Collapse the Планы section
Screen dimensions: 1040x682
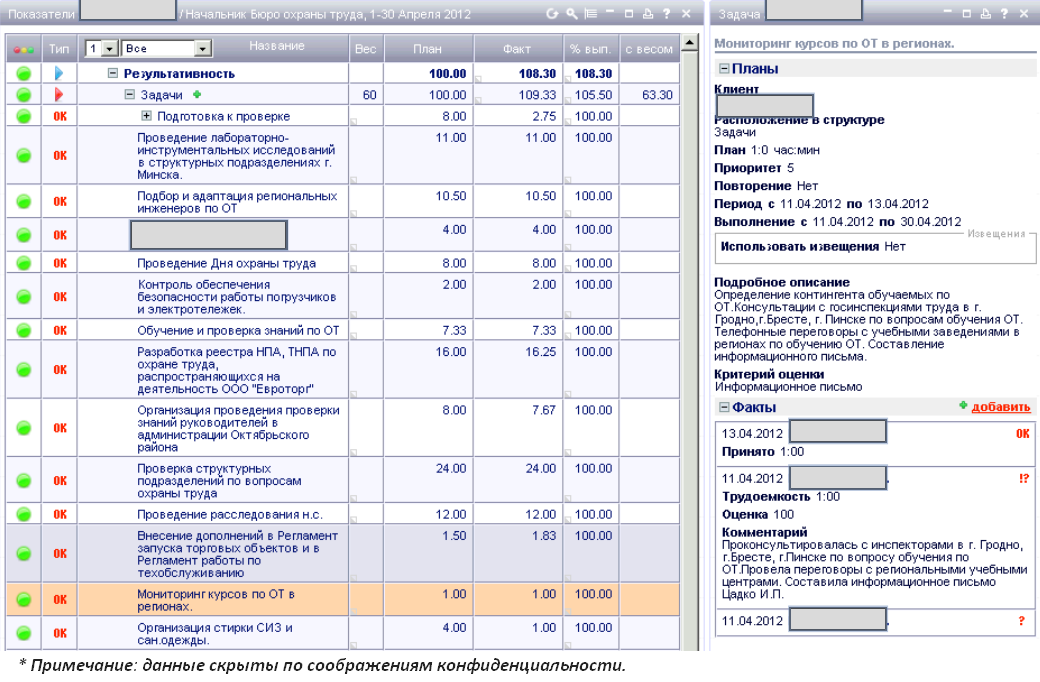(x=724, y=68)
